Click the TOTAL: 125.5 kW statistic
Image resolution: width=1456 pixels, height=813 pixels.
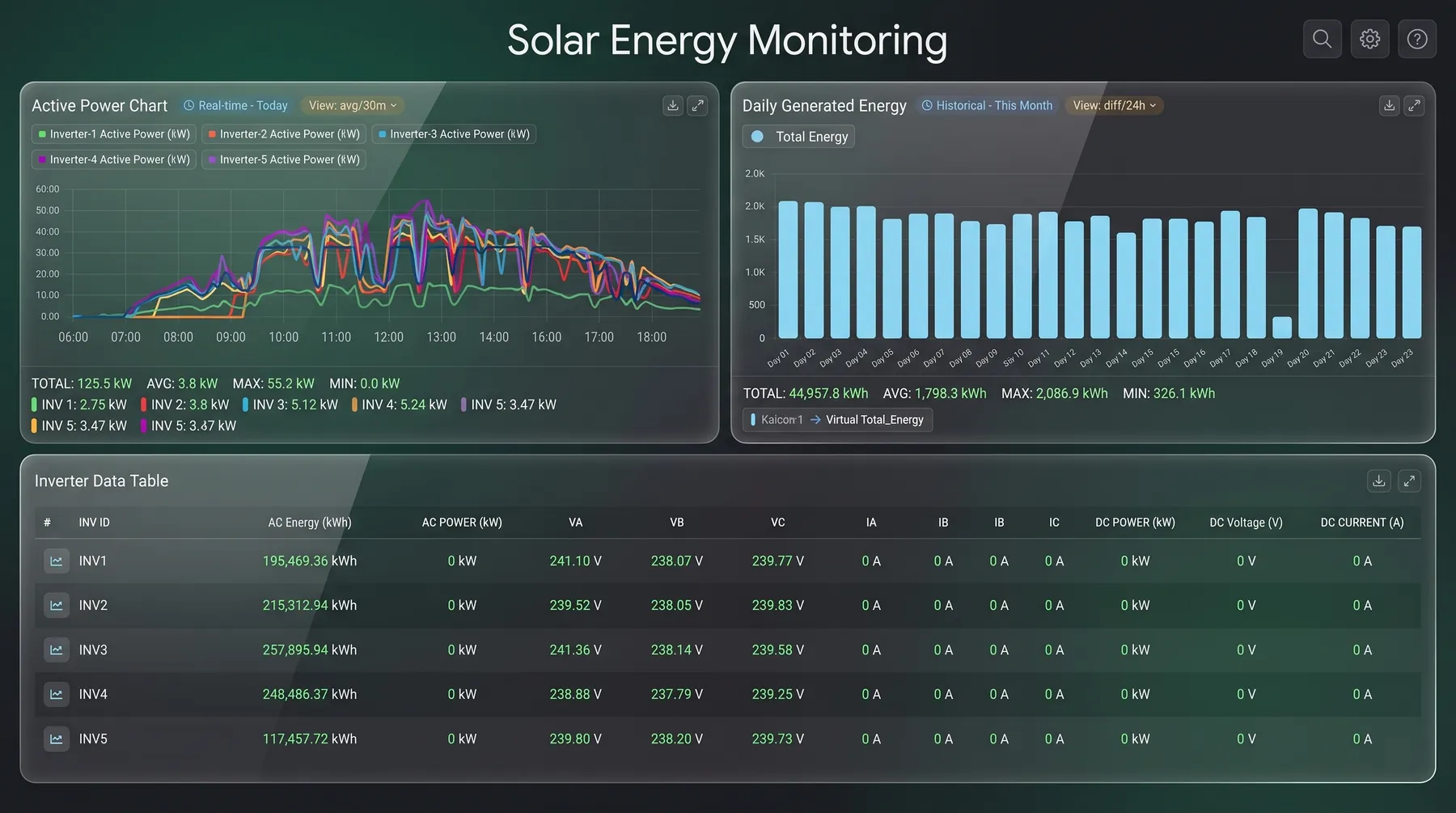pos(82,384)
